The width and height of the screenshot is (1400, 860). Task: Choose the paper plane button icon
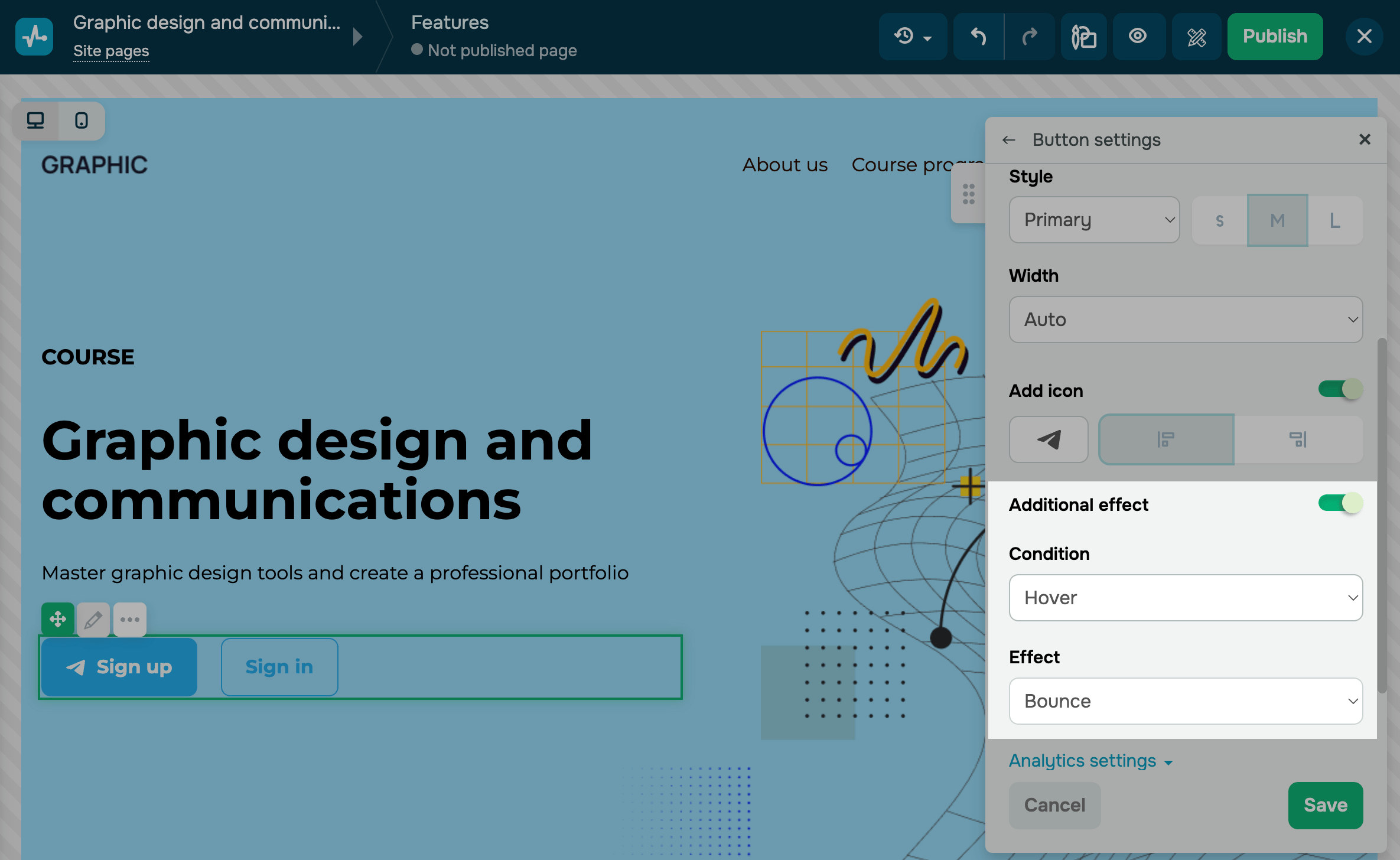1049,439
